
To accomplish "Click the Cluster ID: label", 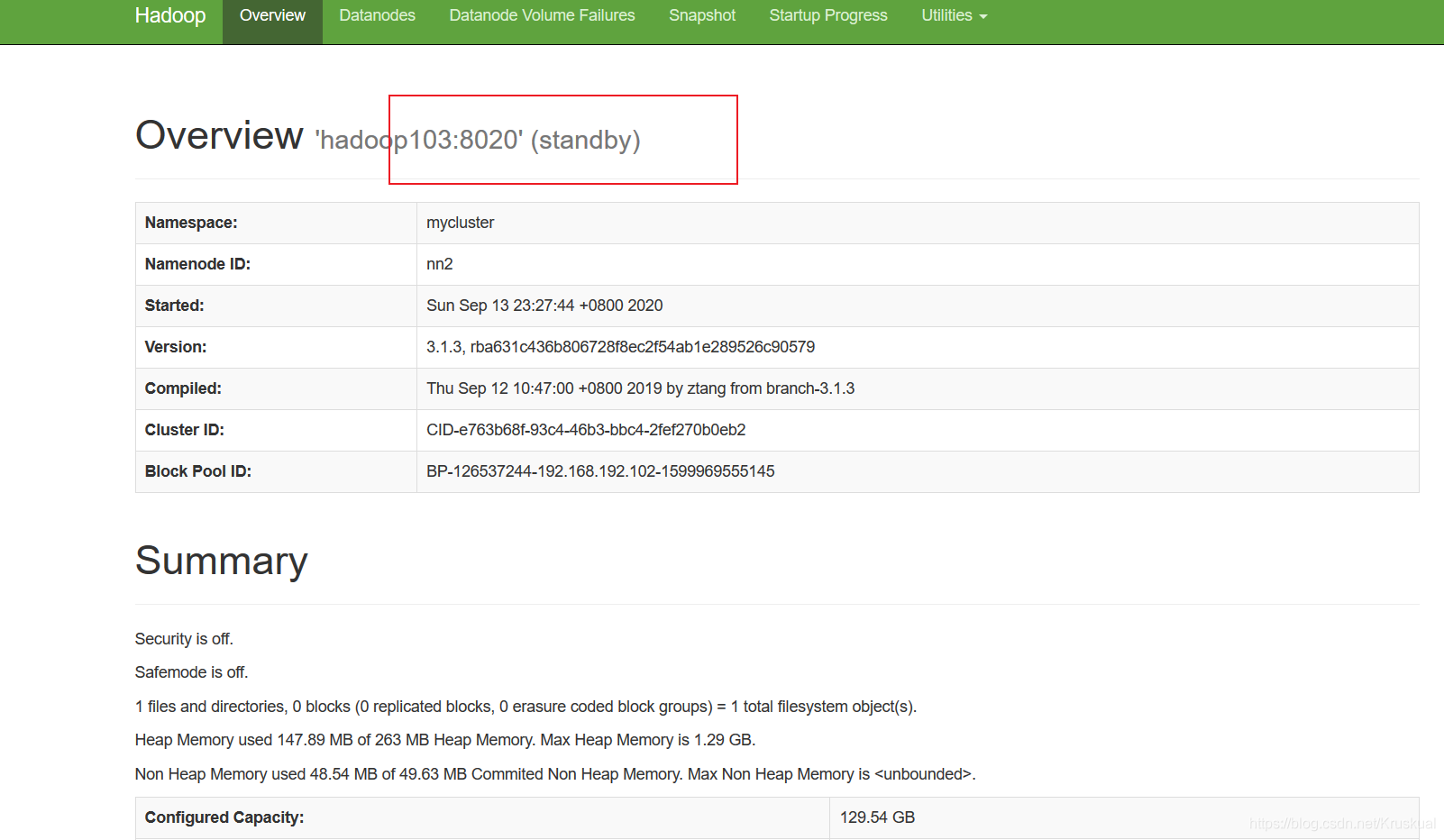I will 184,430.
